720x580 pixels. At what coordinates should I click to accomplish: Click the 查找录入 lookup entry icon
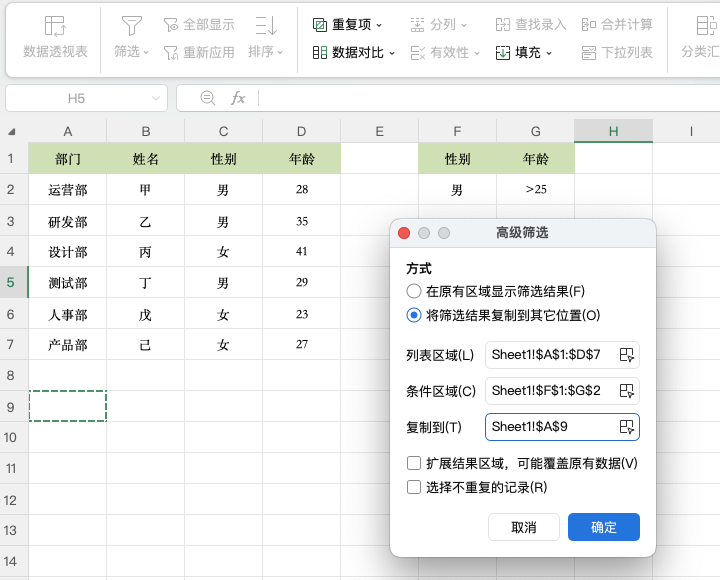503,24
